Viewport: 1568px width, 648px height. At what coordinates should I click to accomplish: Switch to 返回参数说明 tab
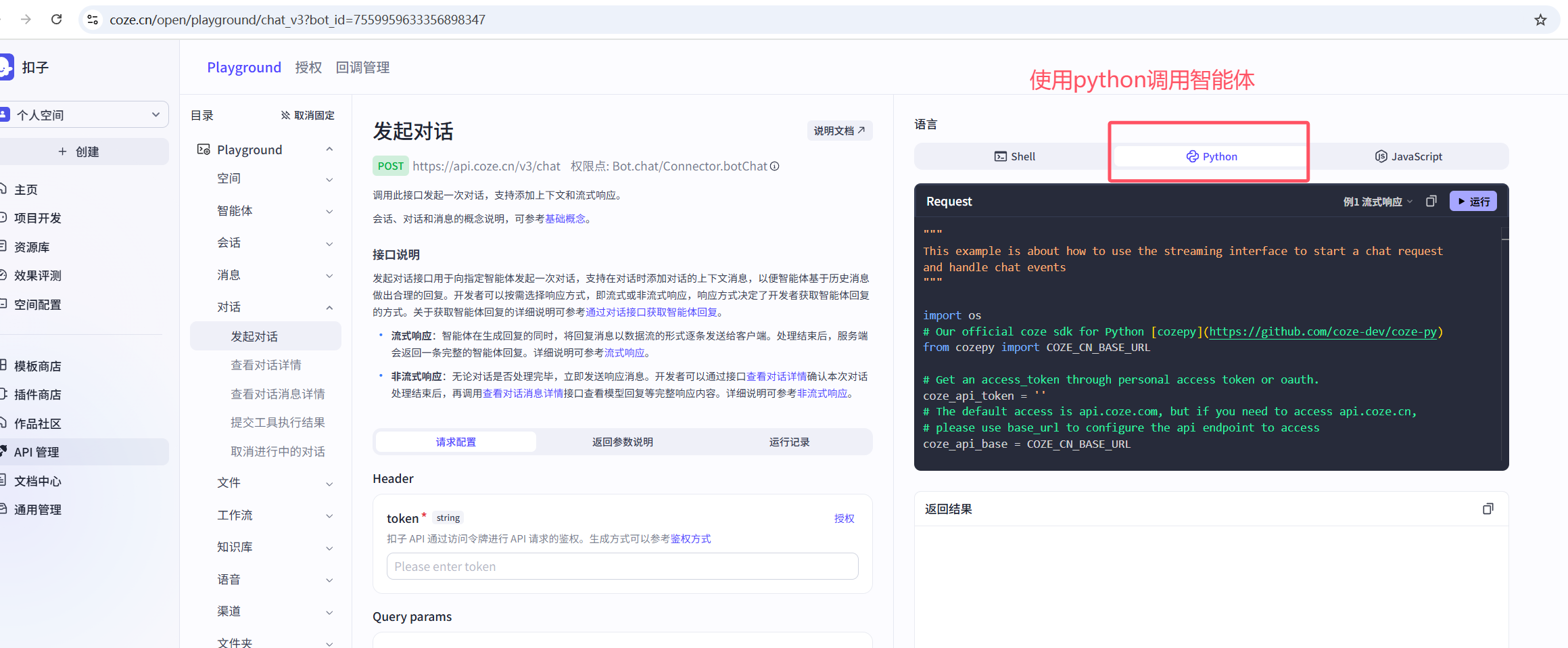(x=623, y=442)
